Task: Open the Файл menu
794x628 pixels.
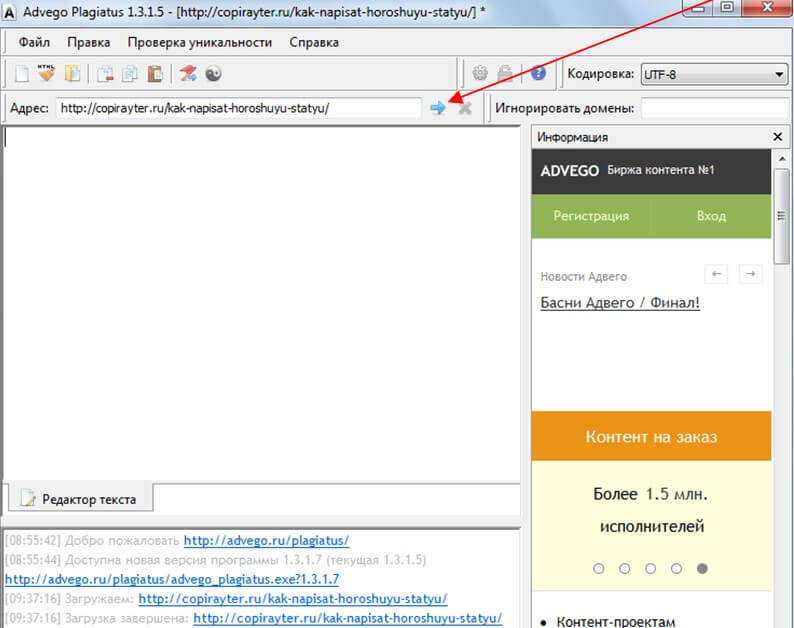Action: coord(34,42)
